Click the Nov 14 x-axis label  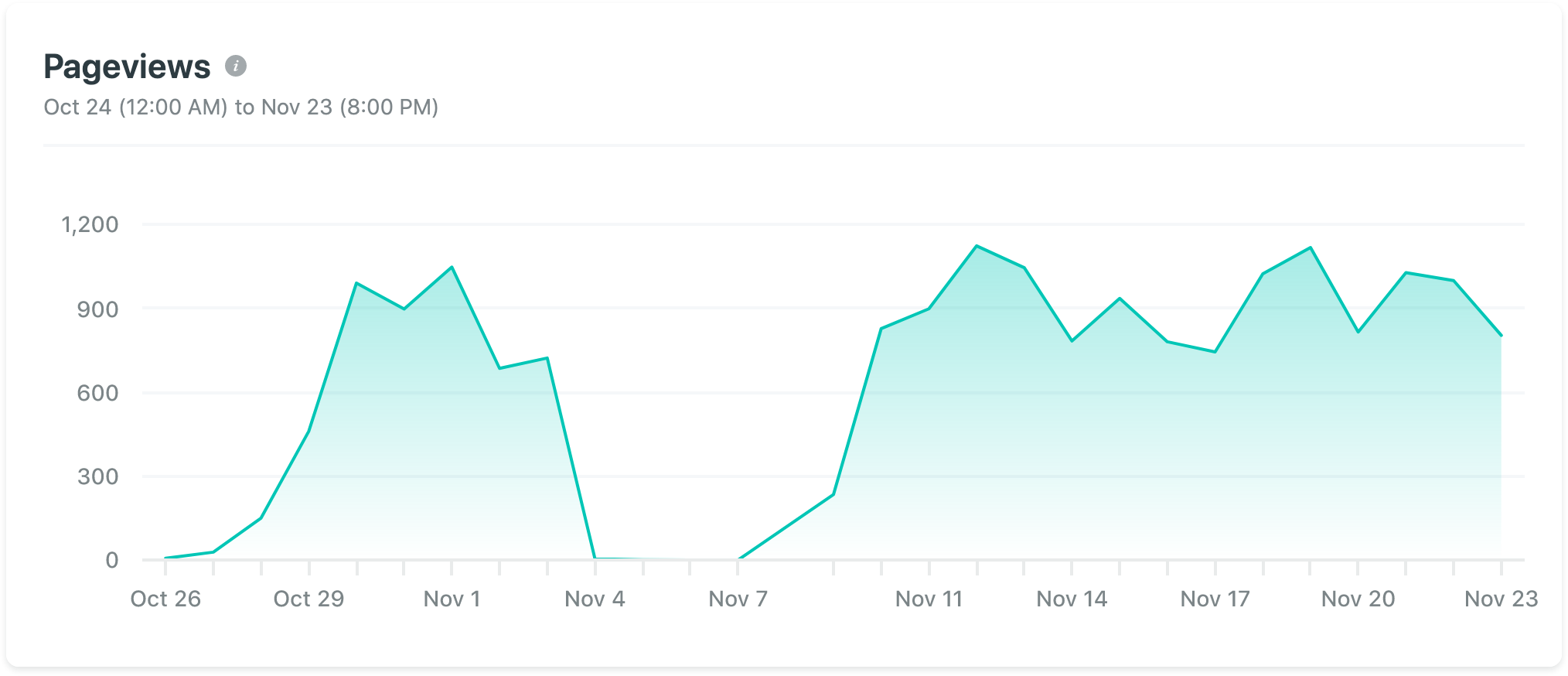coord(1072,599)
